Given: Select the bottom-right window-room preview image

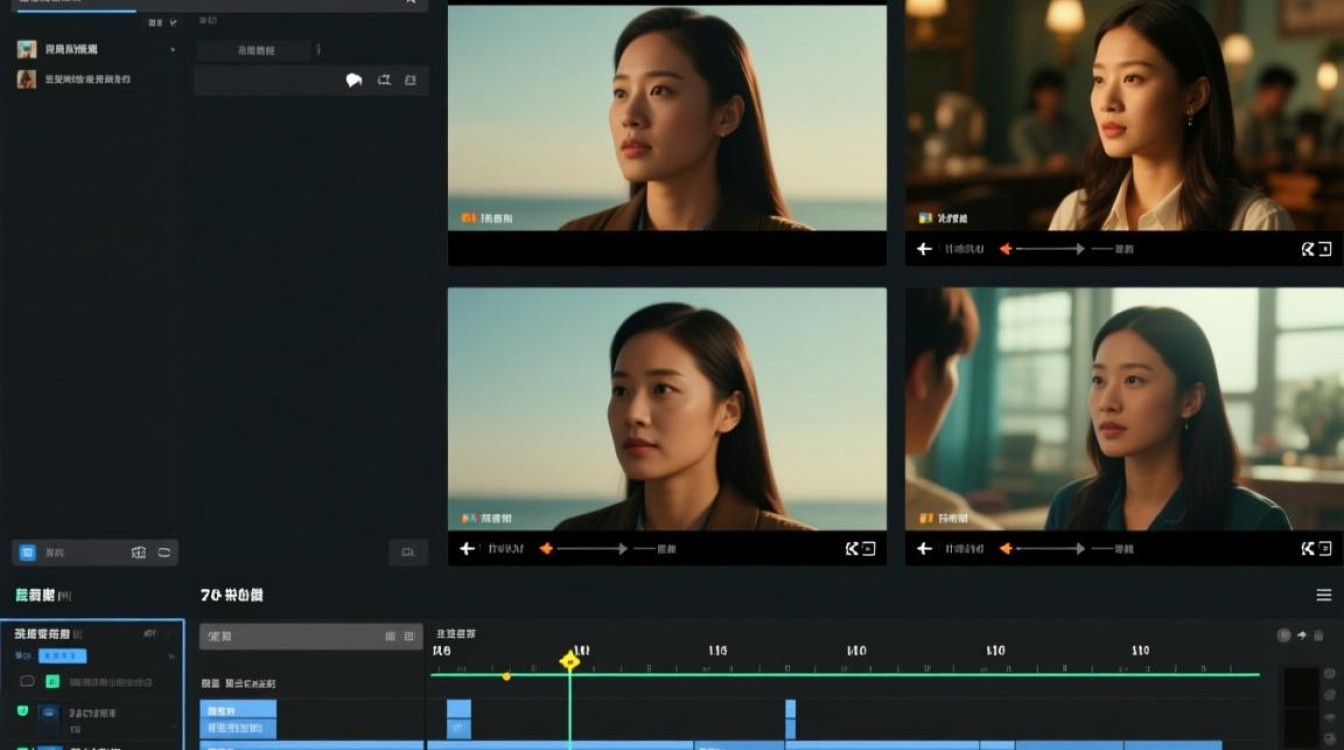Looking at the screenshot, I should 1125,409.
